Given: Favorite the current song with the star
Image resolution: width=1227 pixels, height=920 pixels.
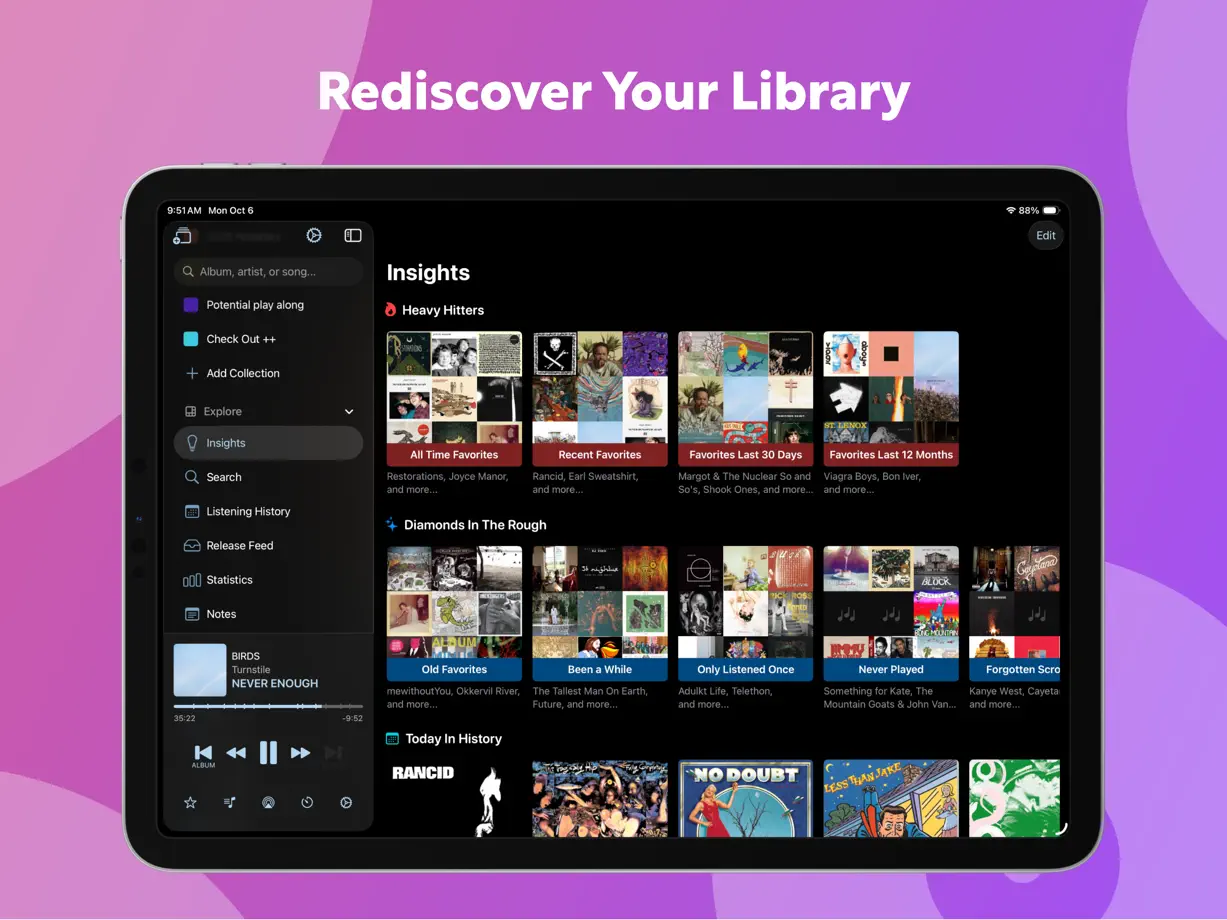Looking at the screenshot, I should (x=190, y=803).
